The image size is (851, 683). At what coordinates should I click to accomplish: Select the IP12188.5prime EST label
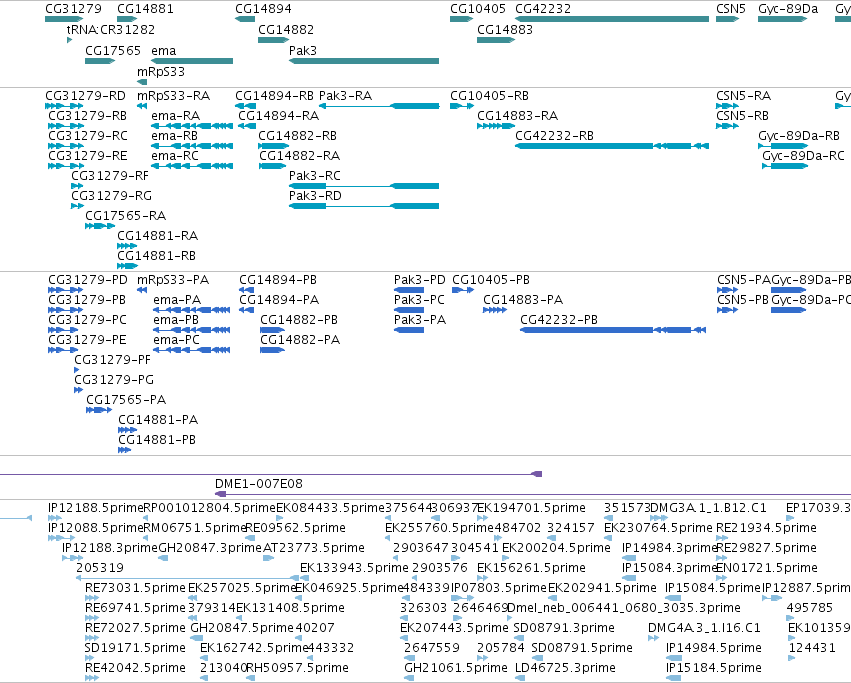pos(96,508)
